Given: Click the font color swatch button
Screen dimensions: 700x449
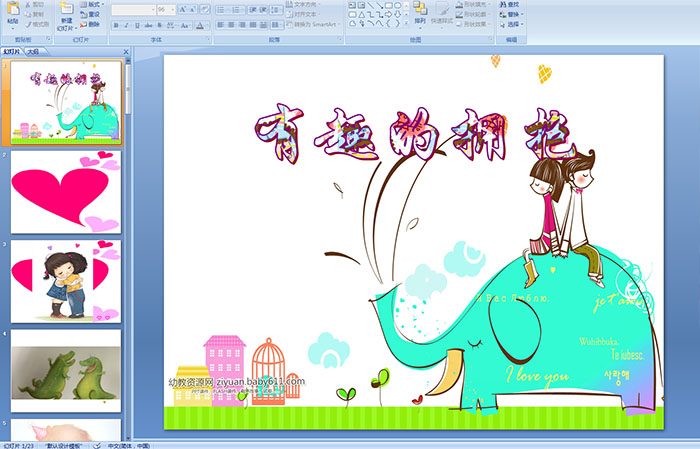Looking at the screenshot, I should pyautogui.click(x=201, y=25).
